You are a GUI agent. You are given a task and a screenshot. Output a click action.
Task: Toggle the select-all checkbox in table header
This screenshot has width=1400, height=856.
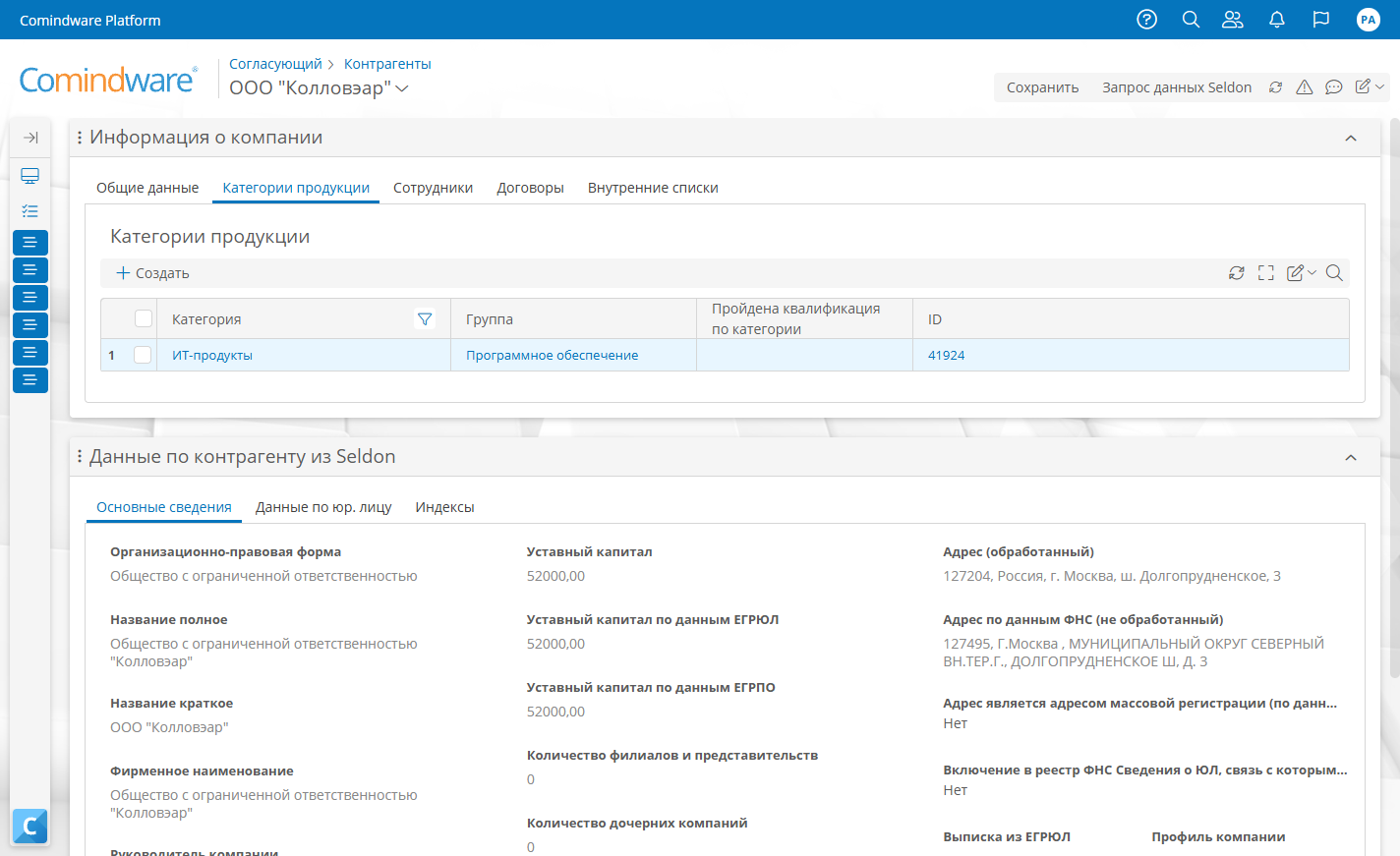144,318
